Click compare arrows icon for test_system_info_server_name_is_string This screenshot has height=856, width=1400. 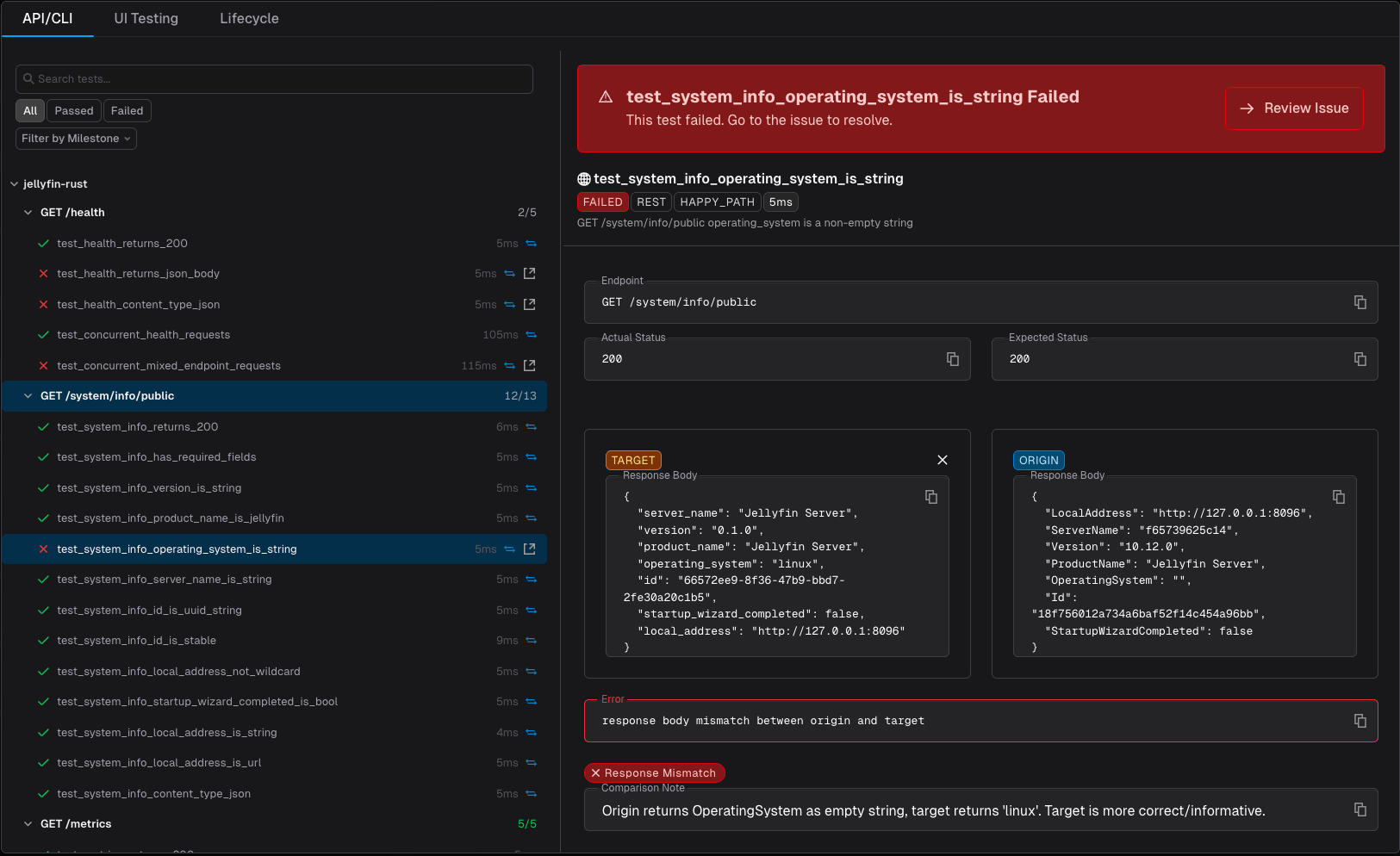531,580
